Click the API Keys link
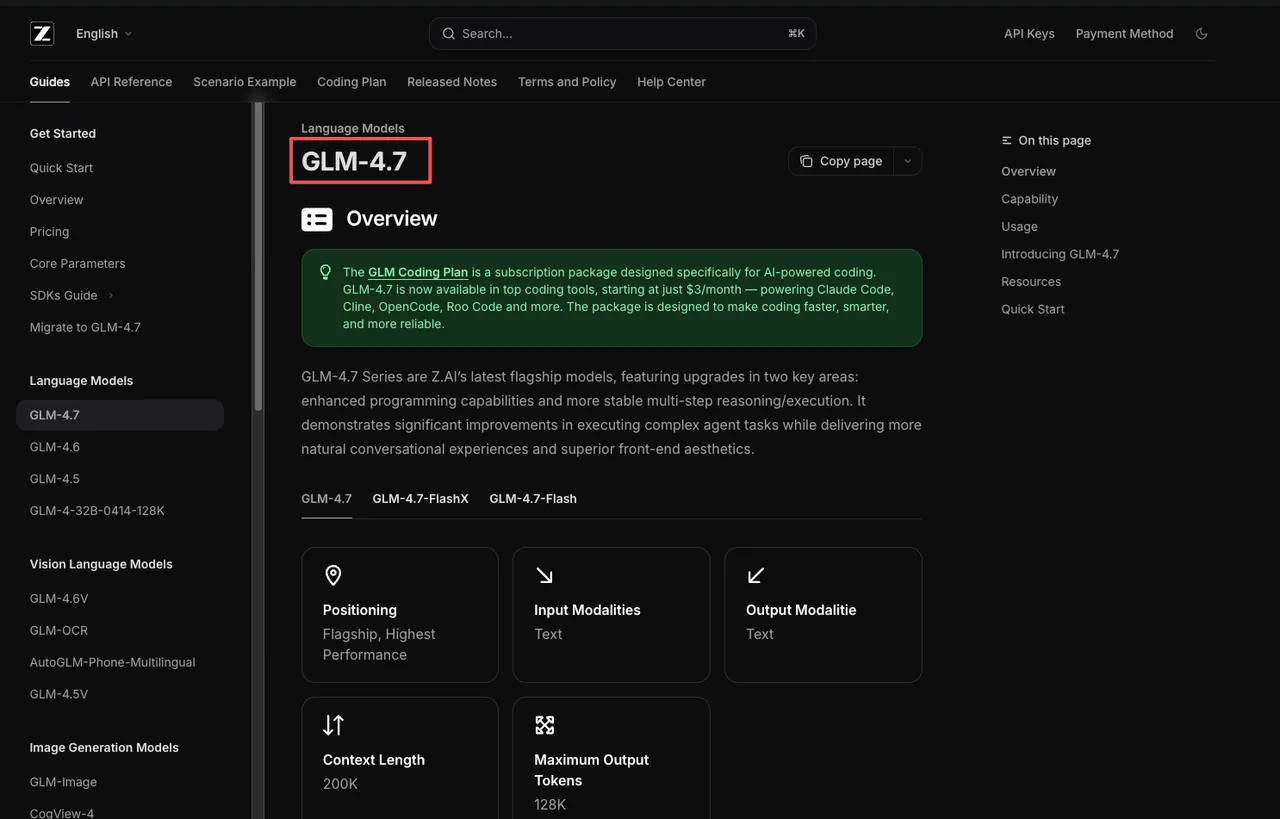This screenshot has height=819, width=1280. tap(1029, 33)
